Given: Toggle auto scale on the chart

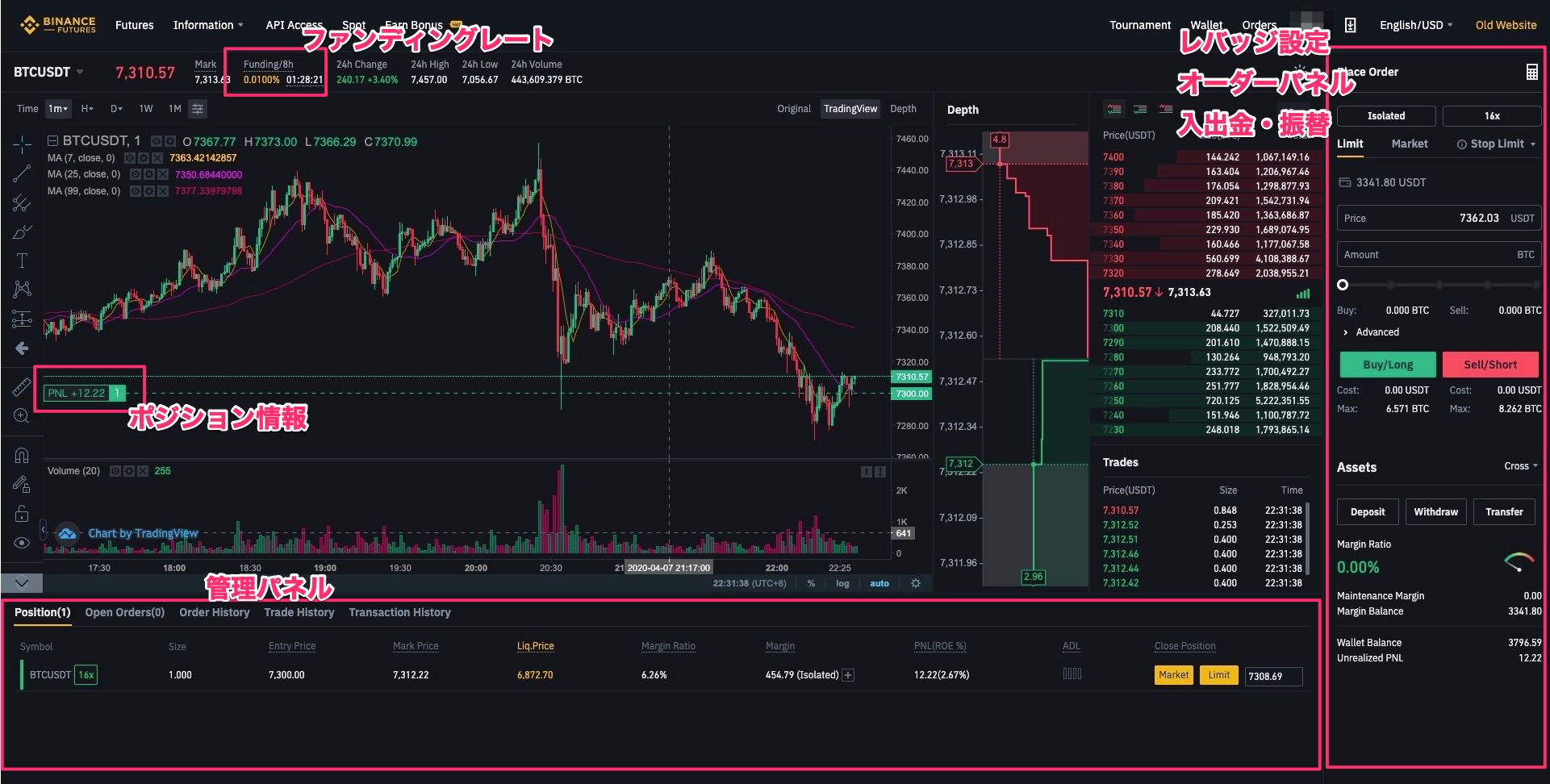Looking at the screenshot, I should pos(879,583).
